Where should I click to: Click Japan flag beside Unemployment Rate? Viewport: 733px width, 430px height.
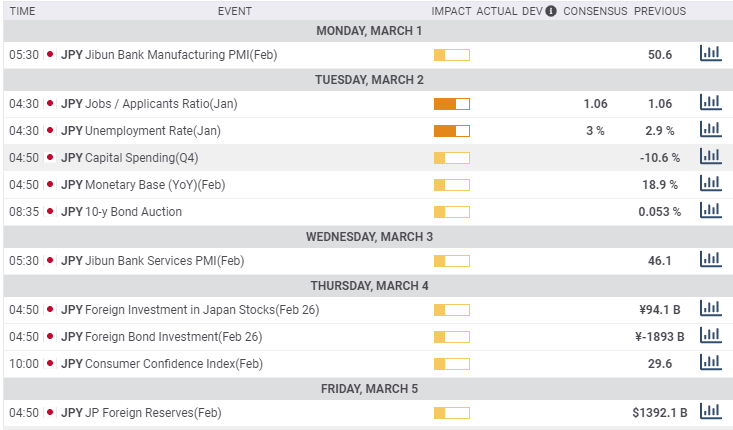[x=50, y=130]
